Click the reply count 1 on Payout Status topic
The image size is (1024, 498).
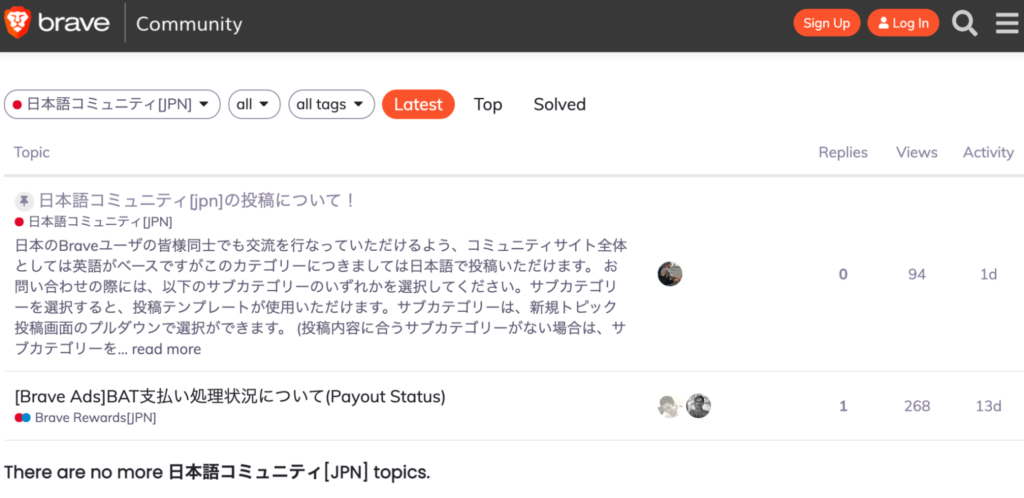tap(843, 406)
